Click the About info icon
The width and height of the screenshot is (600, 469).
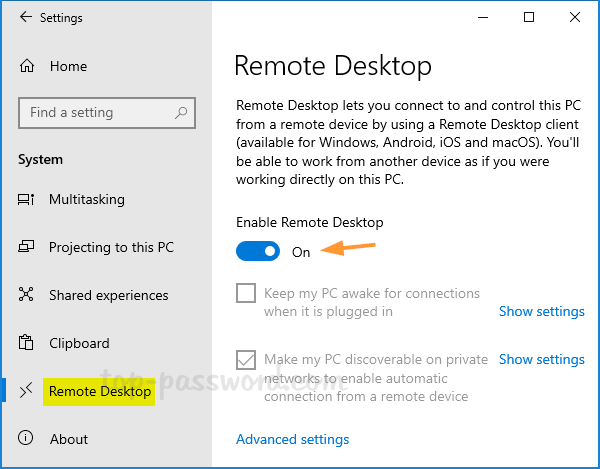click(27, 439)
